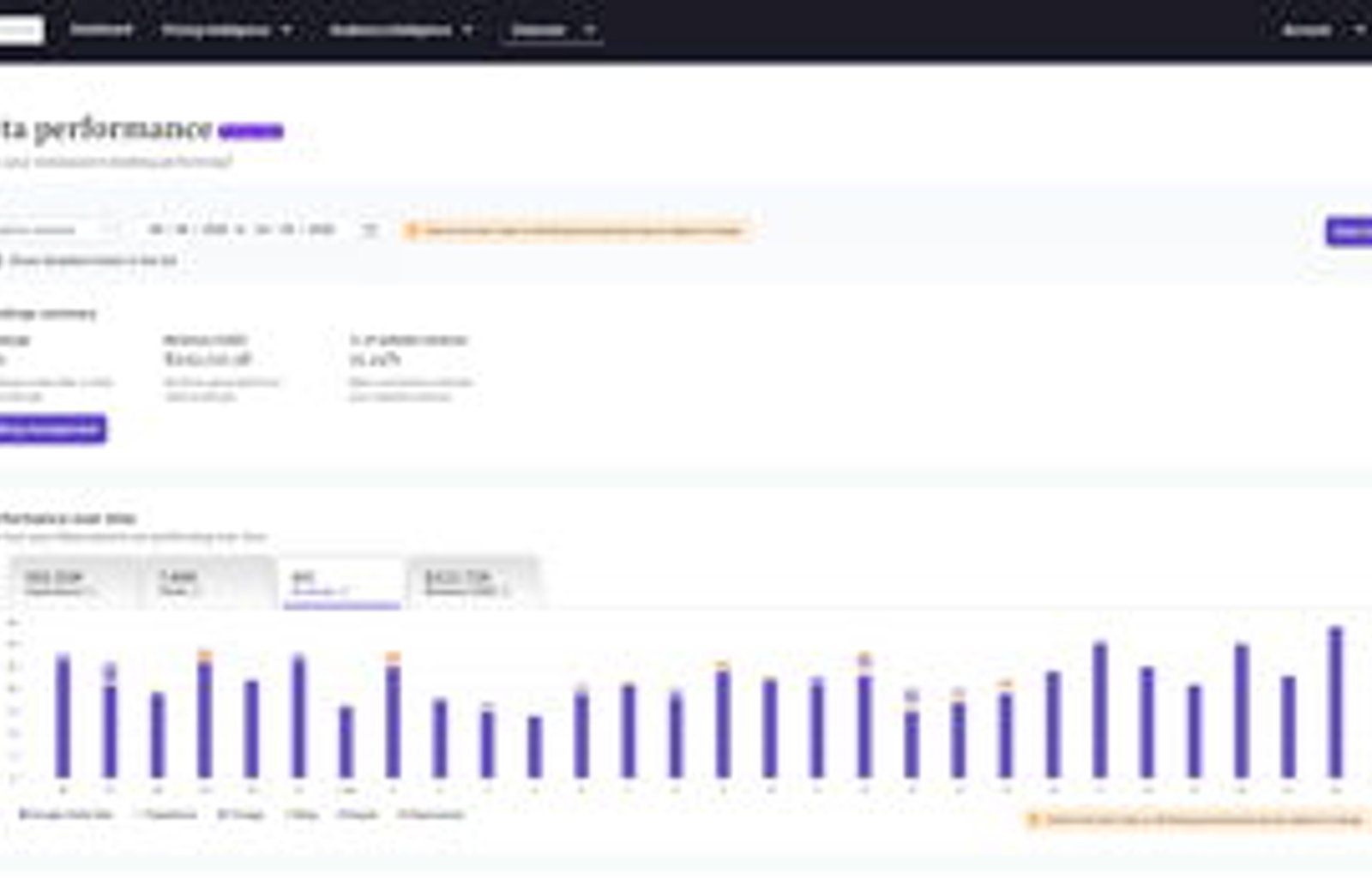Expand the arrow beside Account

[x=1360, y=30]
